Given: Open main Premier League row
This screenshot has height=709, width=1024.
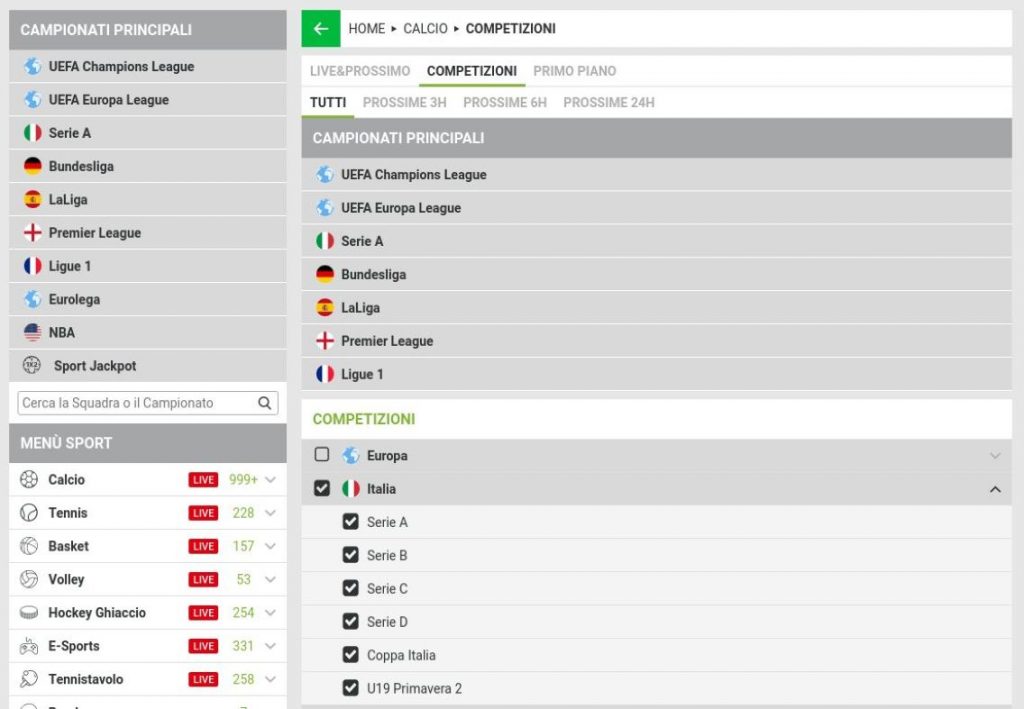Looking at the screenshot, I should [656, 341].
